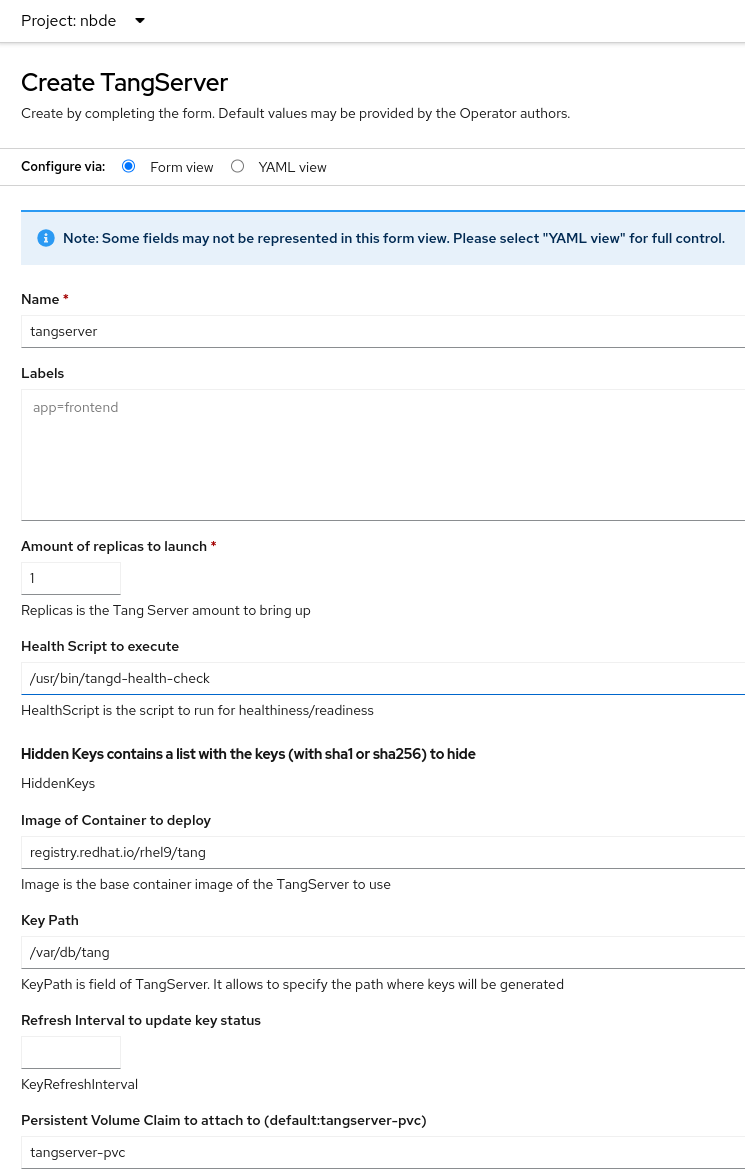The width and height of the screenshot is (745, 1173).
Task: Select the Form view radio button
Action: (x=128, y=167)
